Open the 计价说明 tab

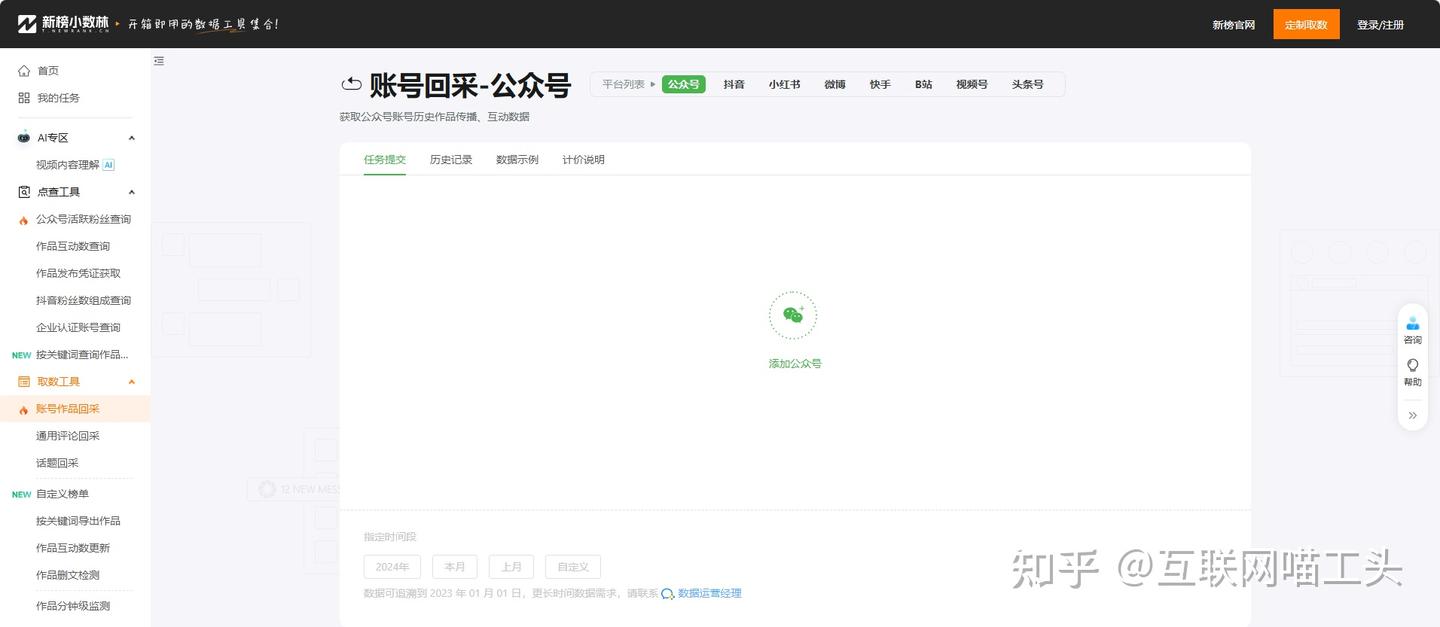583,160
